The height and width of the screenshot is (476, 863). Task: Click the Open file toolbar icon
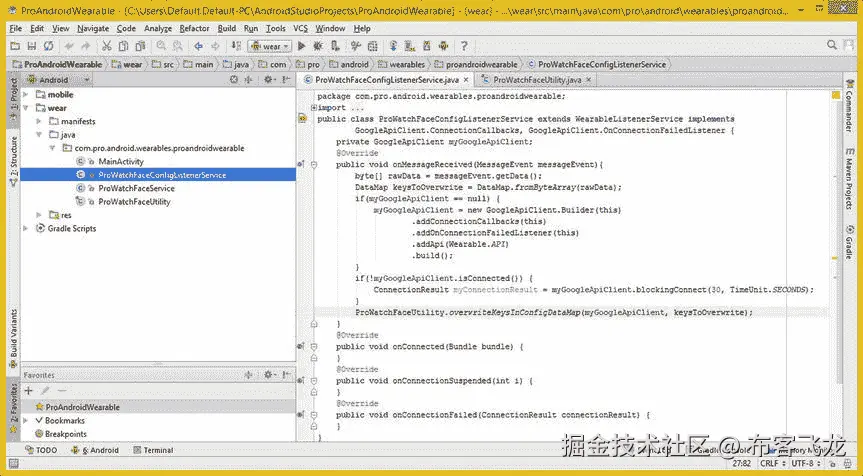pyautogui.click(x=15, y=46)
